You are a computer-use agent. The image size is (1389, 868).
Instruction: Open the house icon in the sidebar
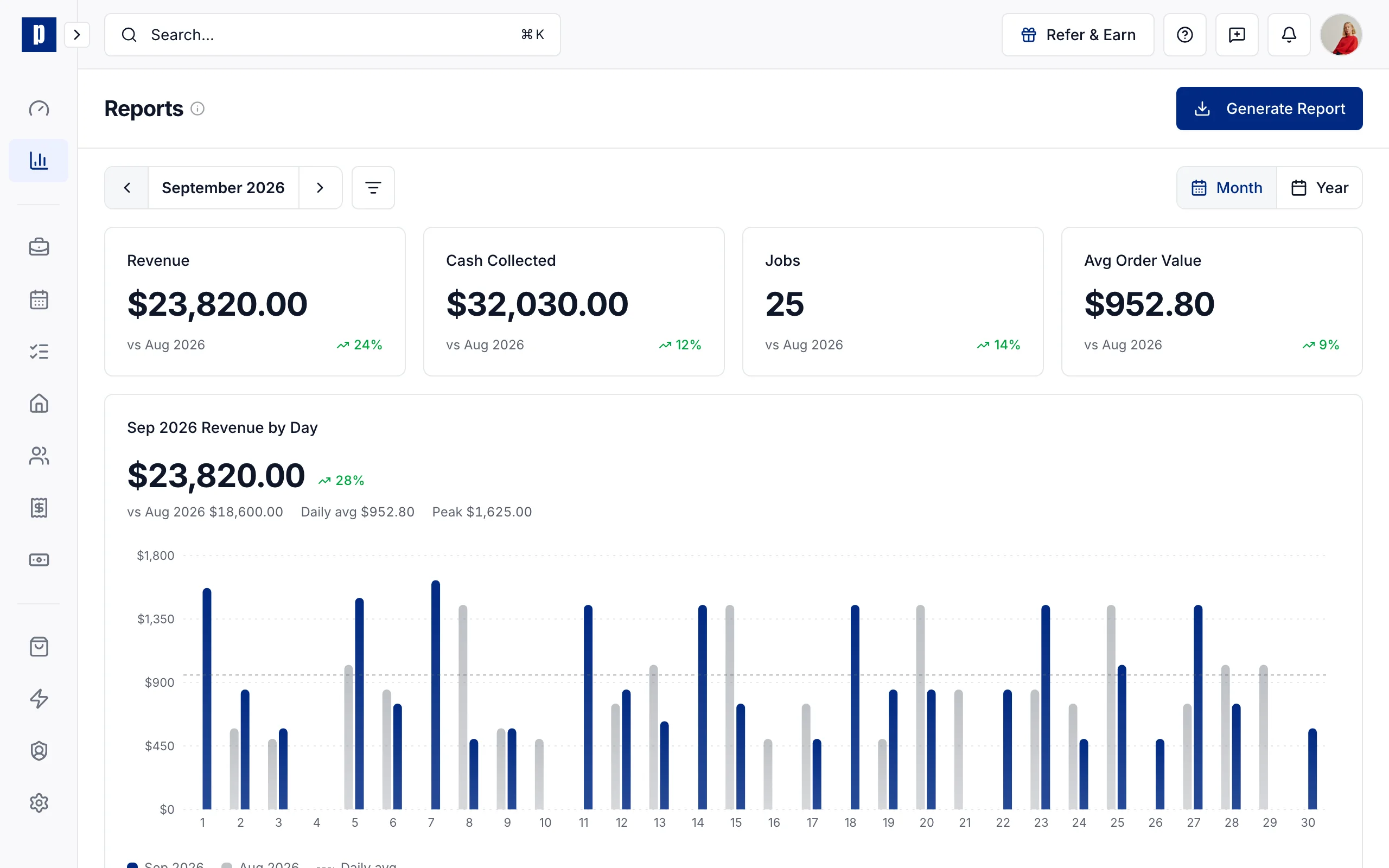point(39,404)
